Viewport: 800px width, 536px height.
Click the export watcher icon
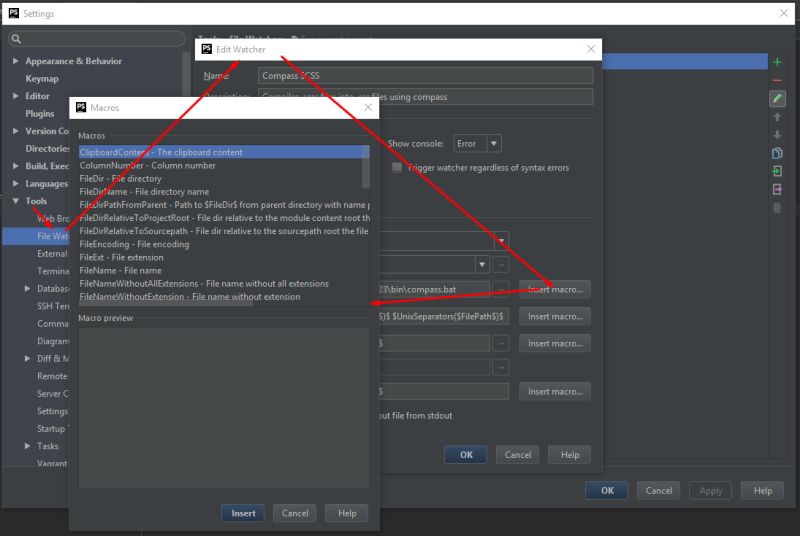click(x=777, y=190)
